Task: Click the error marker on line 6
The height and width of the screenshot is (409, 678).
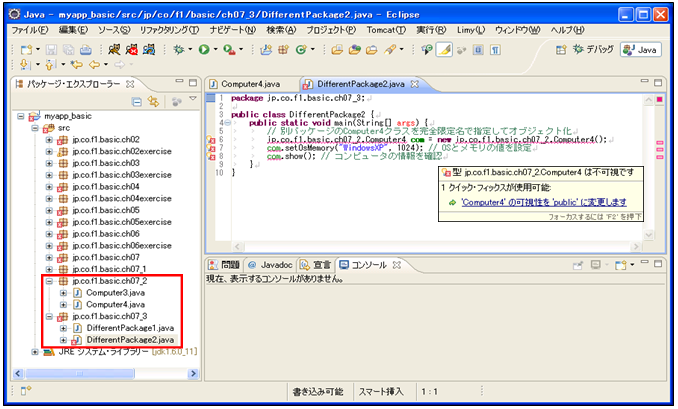Action: point(211,139)
